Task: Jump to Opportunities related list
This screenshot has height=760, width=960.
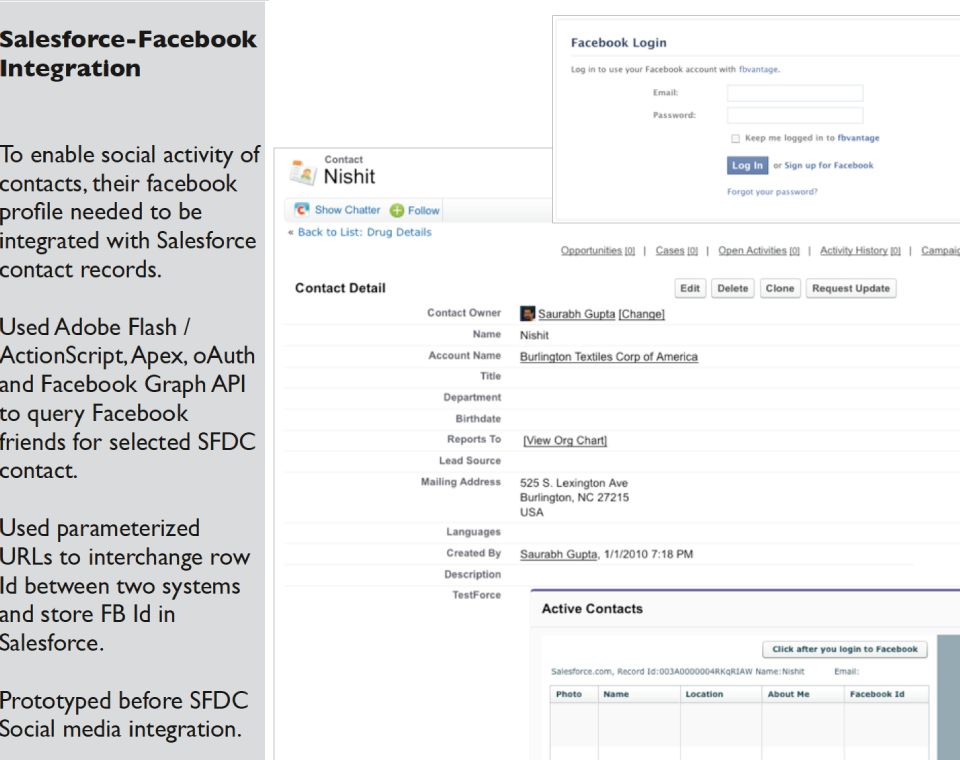Action: (x=598, y=250)
